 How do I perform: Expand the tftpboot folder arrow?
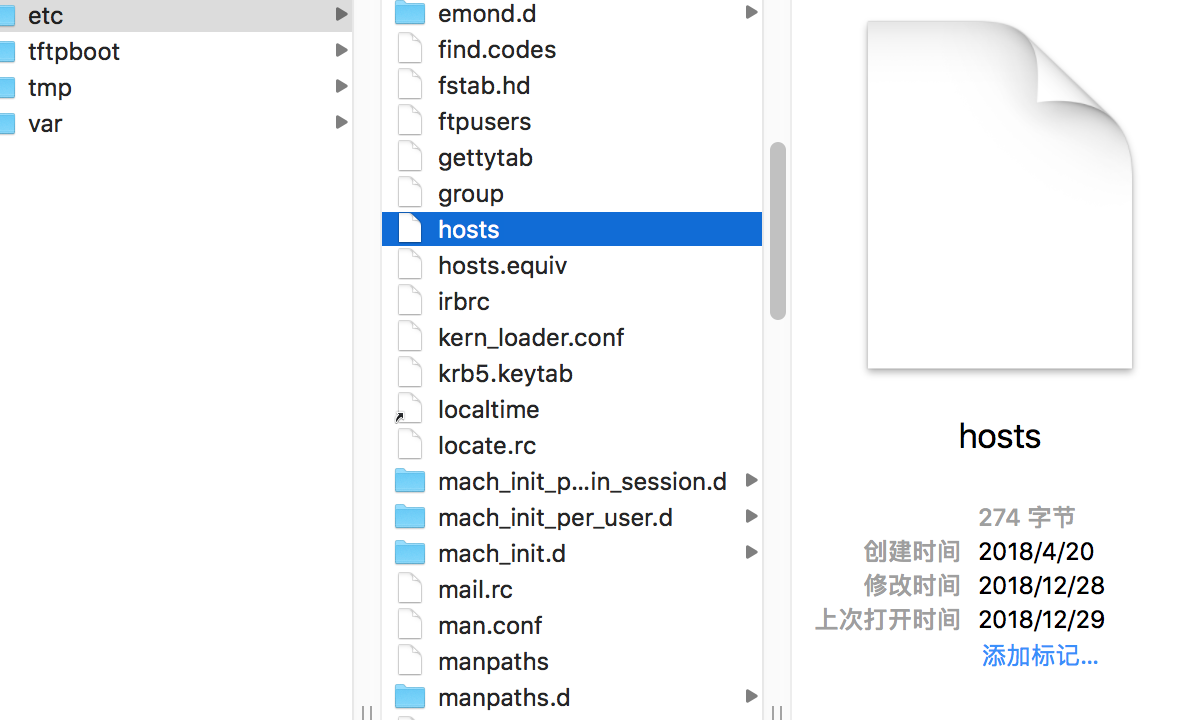pyautogui.click(x=342, y=50)
